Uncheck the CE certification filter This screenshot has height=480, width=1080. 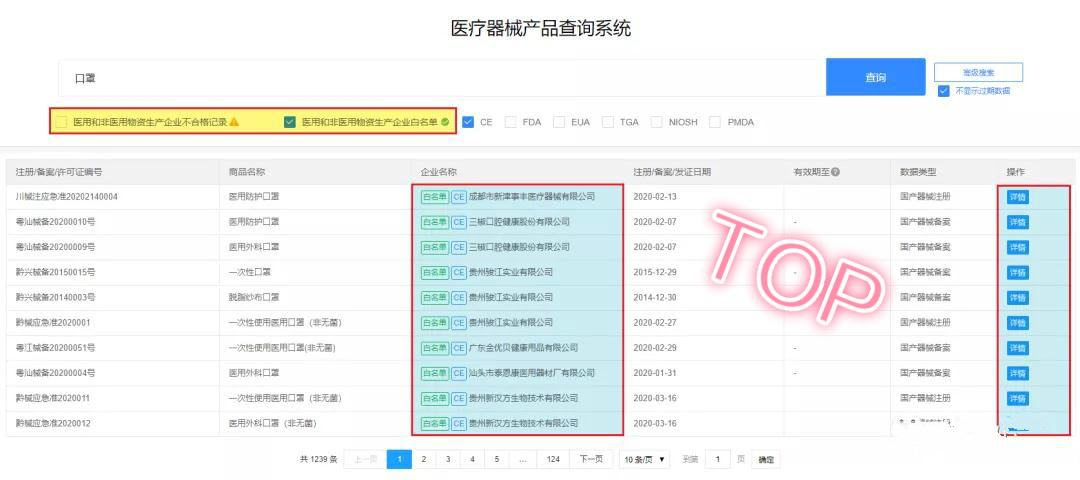468,122
